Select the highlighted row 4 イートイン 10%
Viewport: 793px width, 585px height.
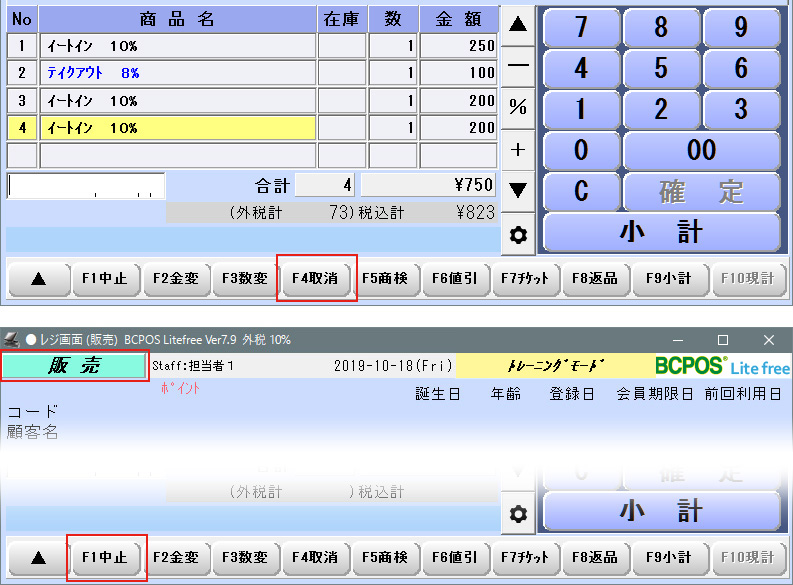point(180,128)
